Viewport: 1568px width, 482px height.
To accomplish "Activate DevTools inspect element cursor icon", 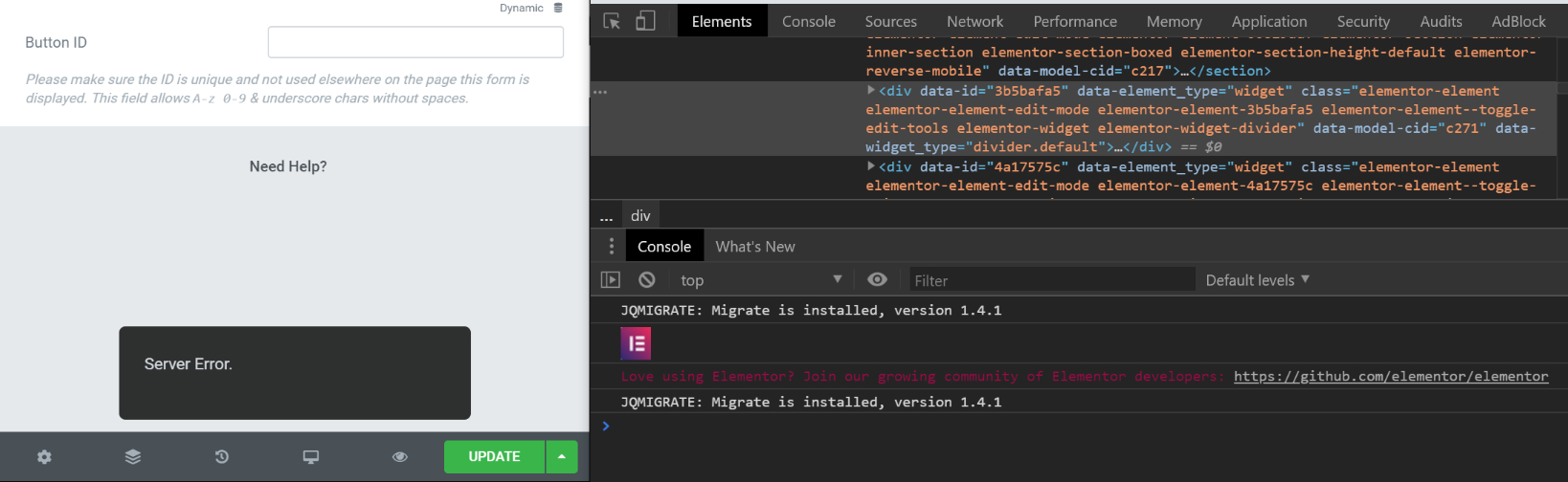I will click(x=612, y=21).
